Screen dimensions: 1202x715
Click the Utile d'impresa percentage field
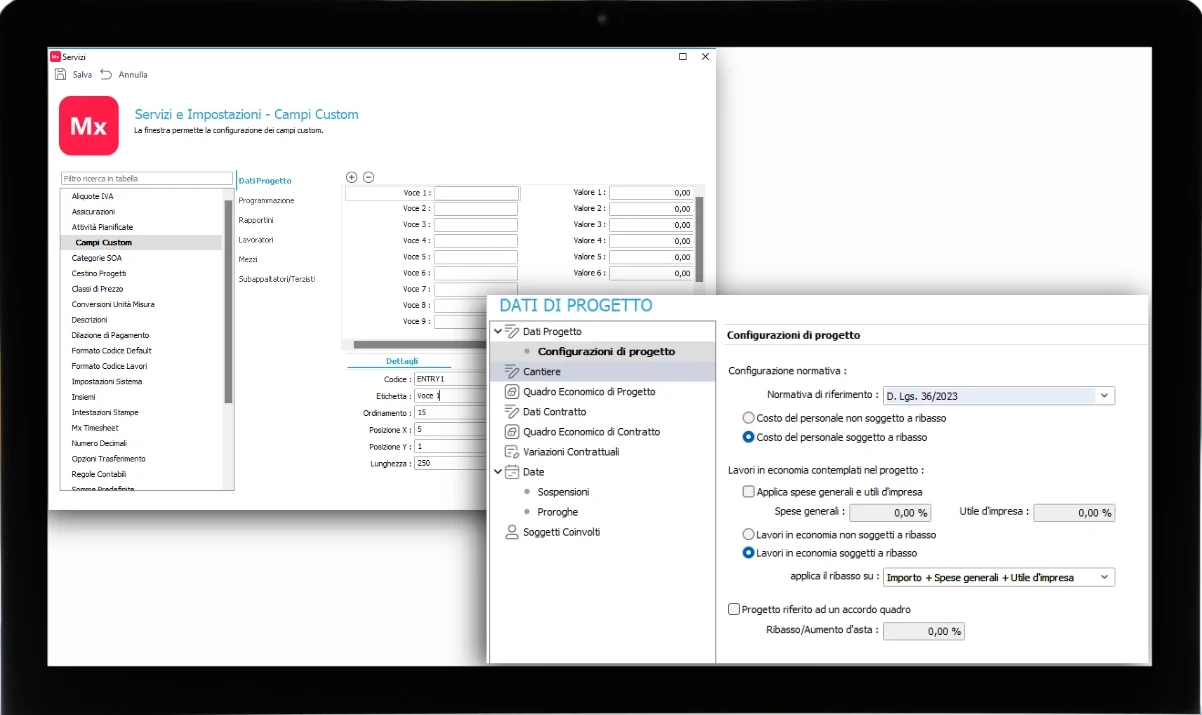[1074, 513]
